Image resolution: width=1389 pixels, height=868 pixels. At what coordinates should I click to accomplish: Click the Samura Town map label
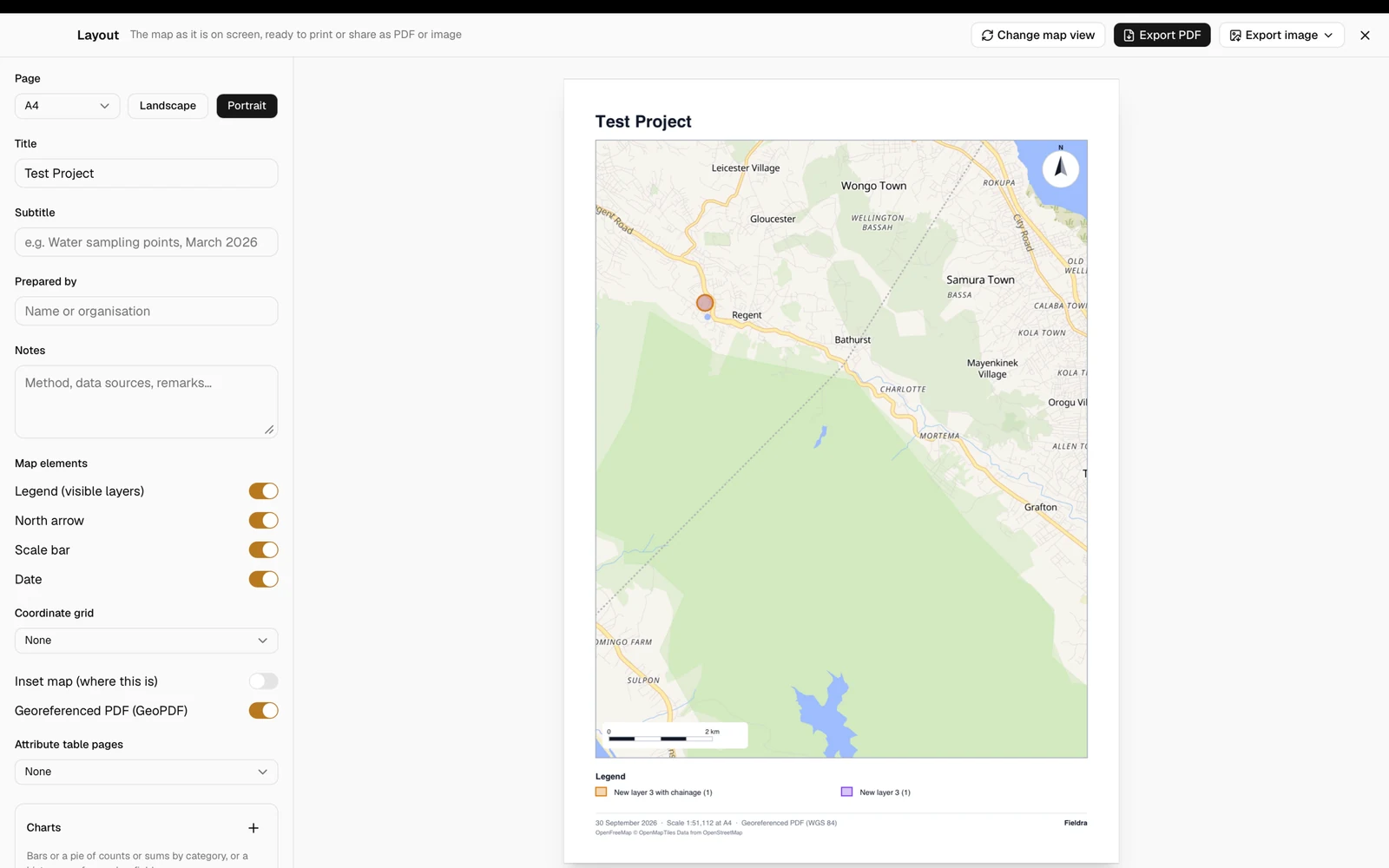(x=980, y=279)
